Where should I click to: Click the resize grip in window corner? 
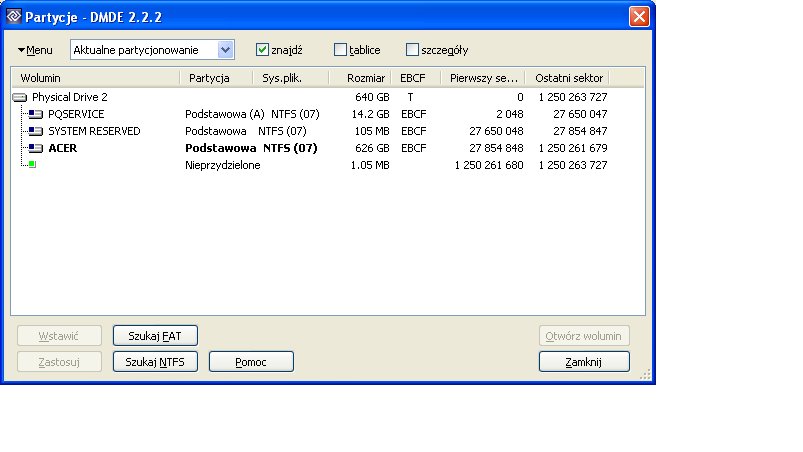645,375
